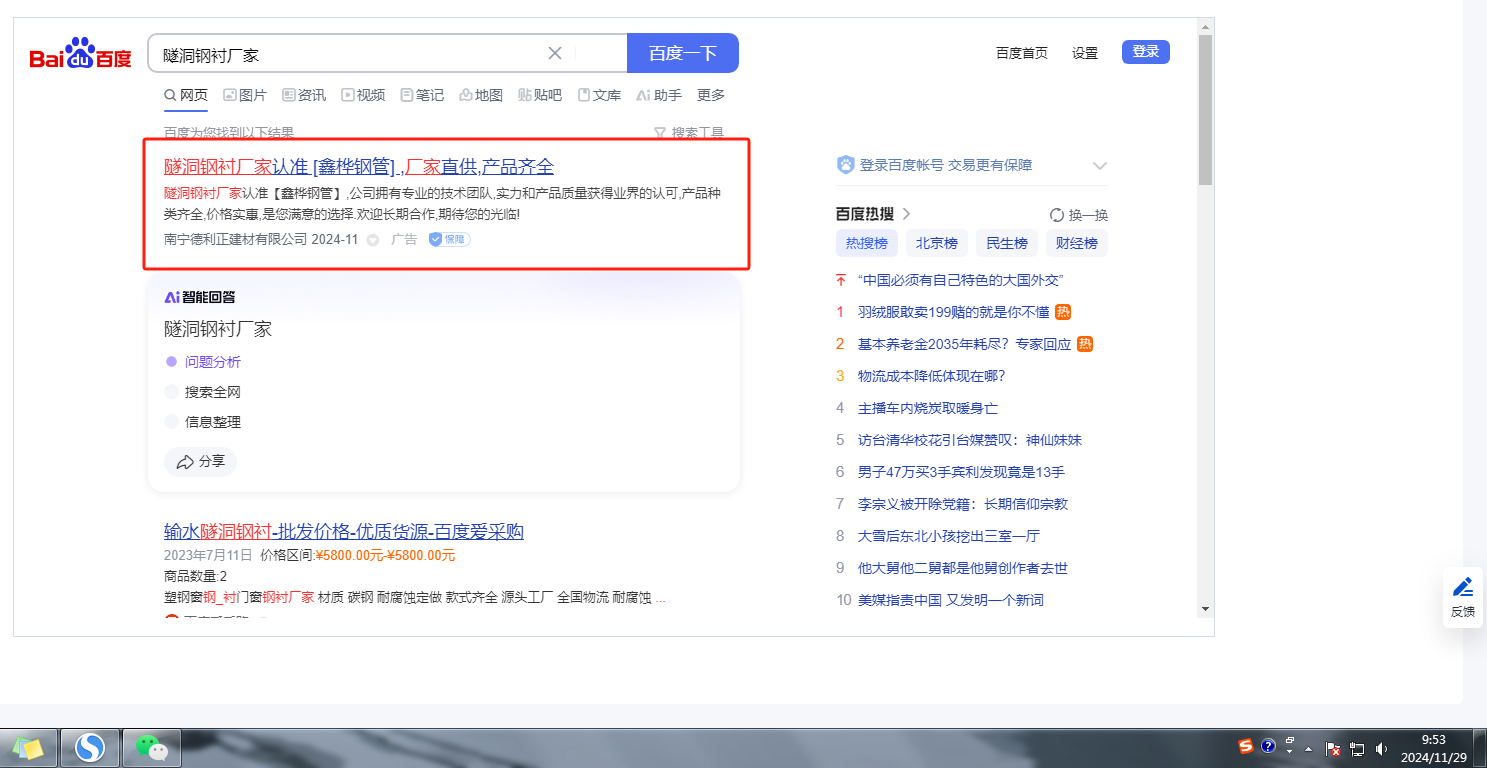Open 李宗义被开除党籍 topic
This screenshot has width=1487, height=768.
(x=963, y=504)
